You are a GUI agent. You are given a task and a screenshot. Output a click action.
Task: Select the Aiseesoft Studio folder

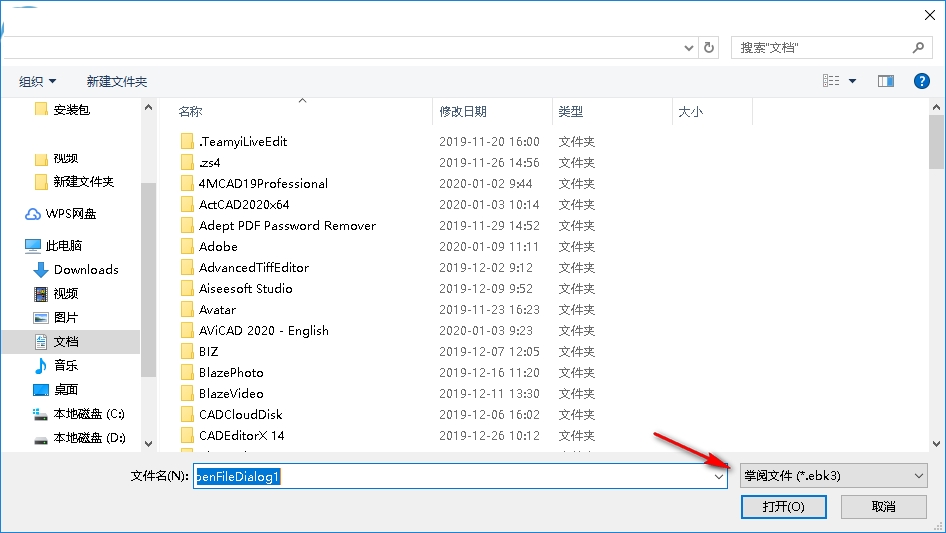(246, 289)
